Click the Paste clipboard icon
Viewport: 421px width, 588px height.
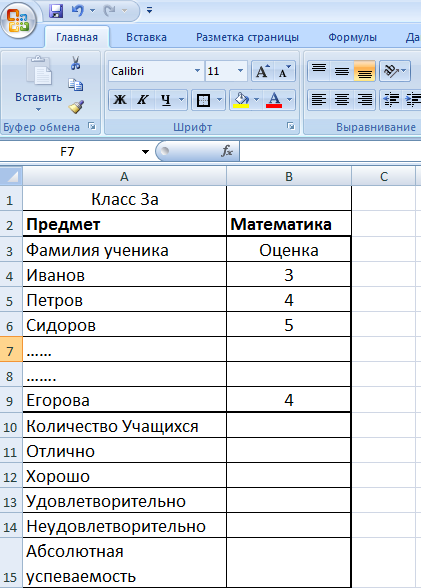(39, 70)
